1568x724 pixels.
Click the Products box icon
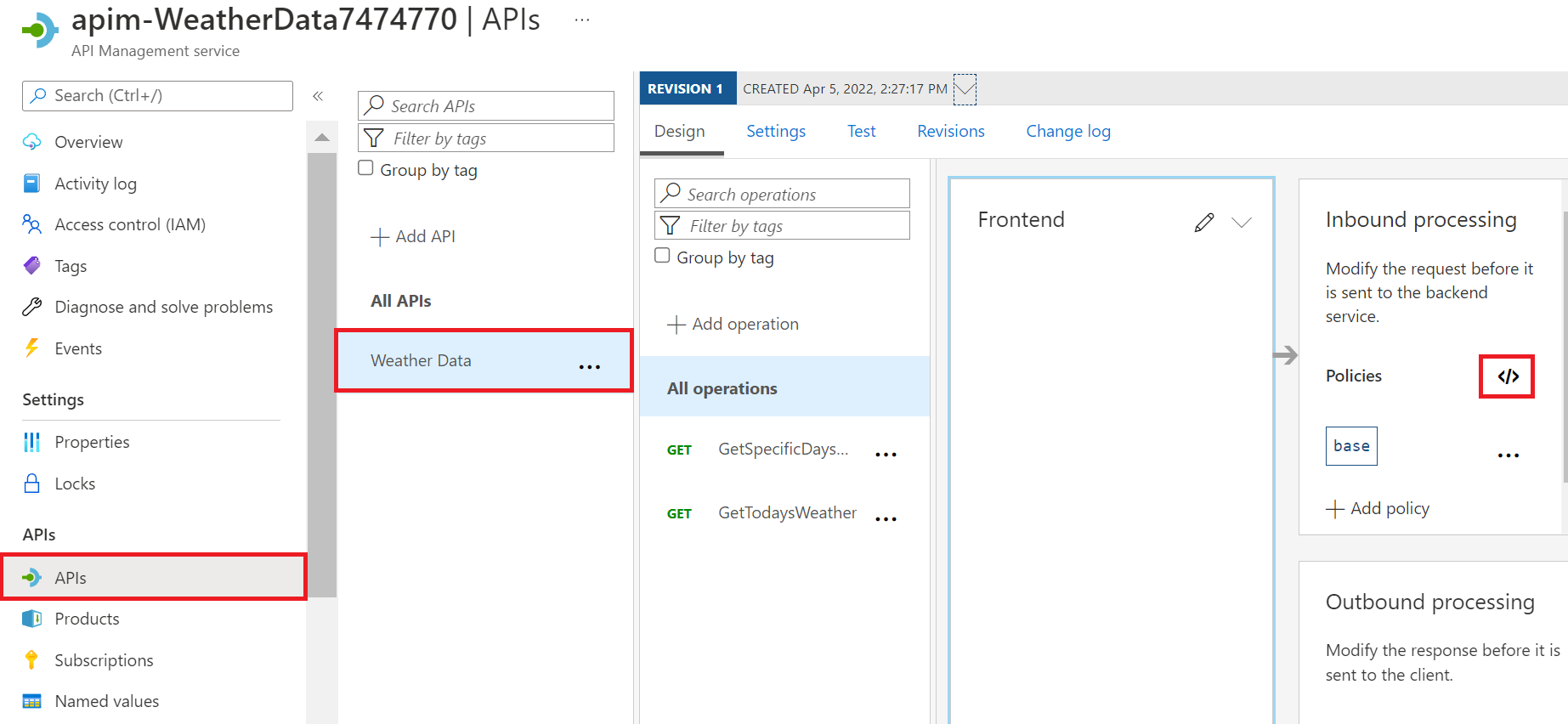pos(31,619)
